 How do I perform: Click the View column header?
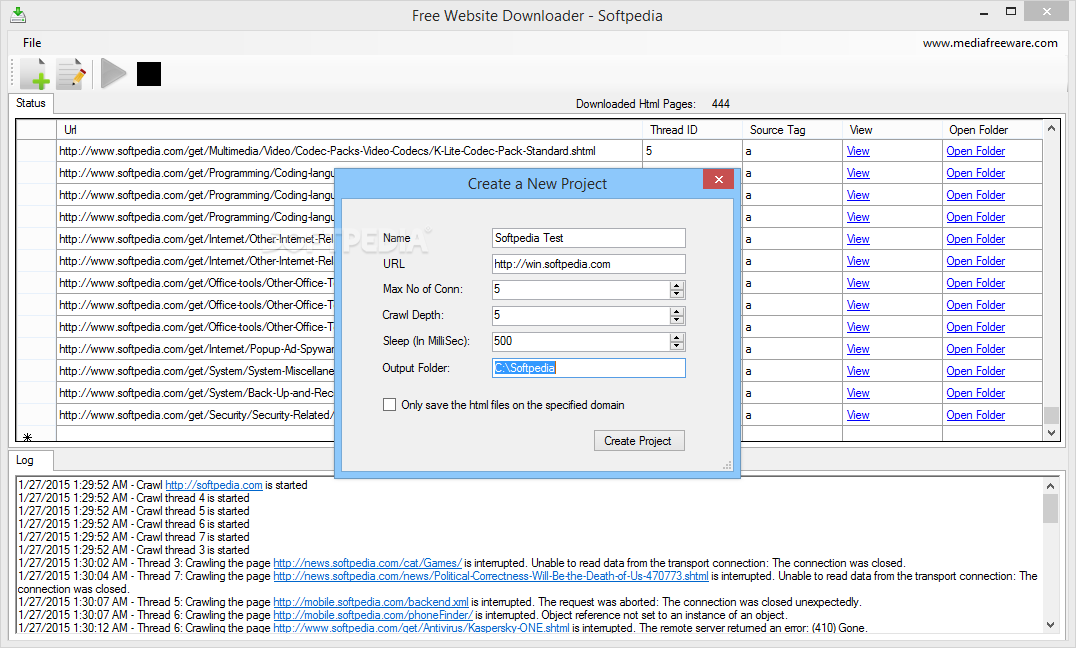pyautogui.click(x=892, y=130)
